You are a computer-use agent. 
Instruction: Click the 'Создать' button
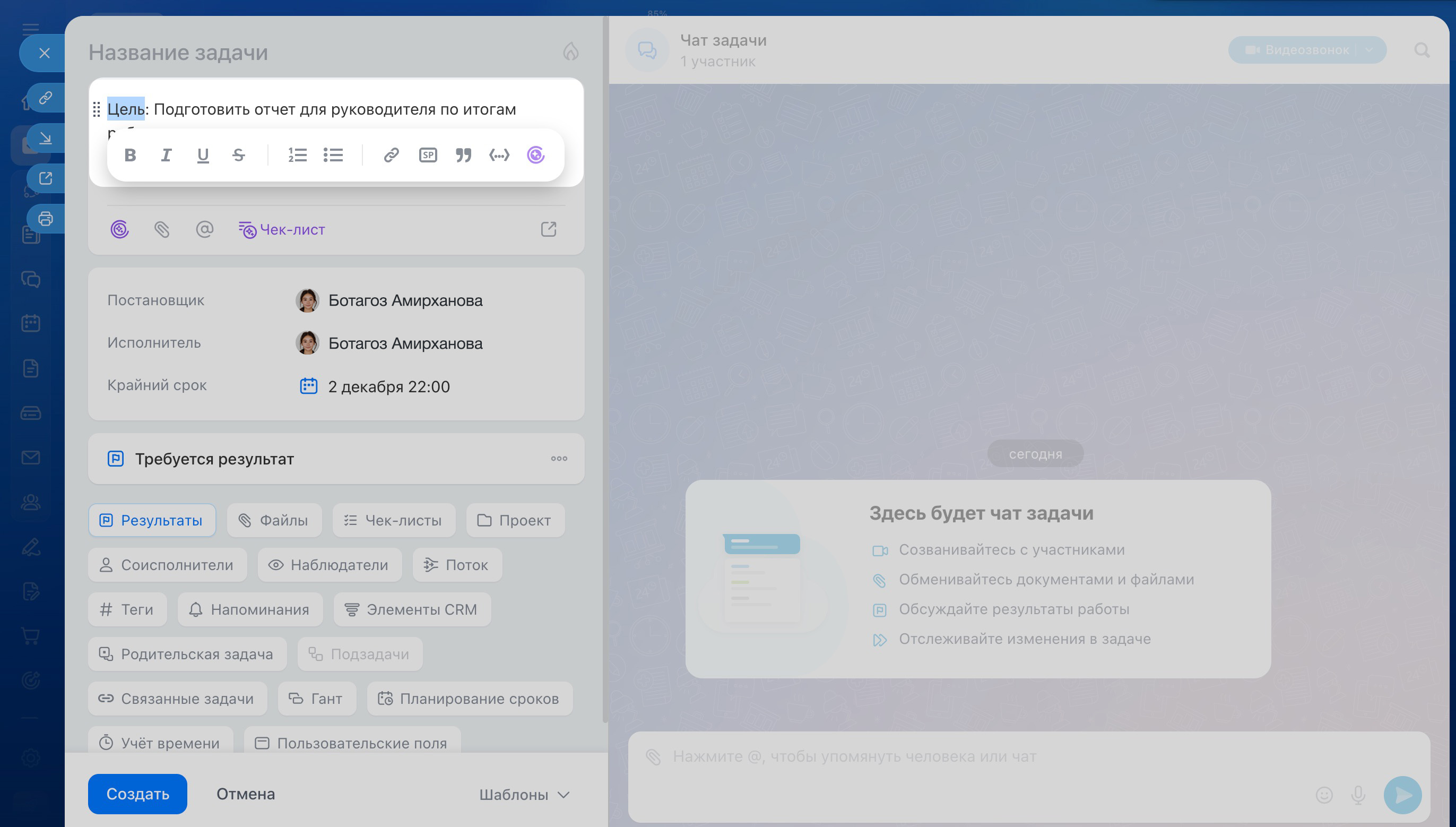click(137, 794)
